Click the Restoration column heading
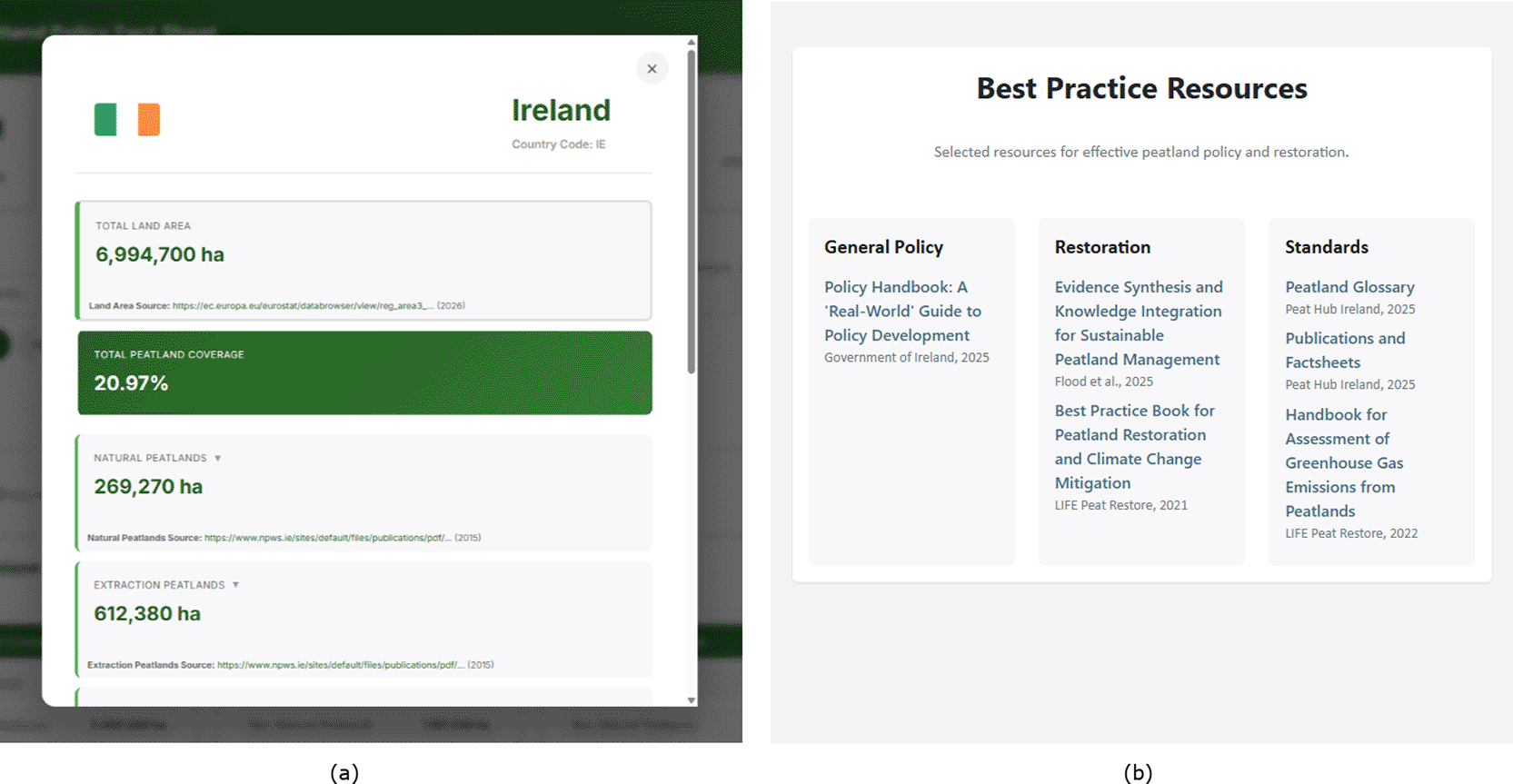1513x784 pixels. (x=1102, y=247)
